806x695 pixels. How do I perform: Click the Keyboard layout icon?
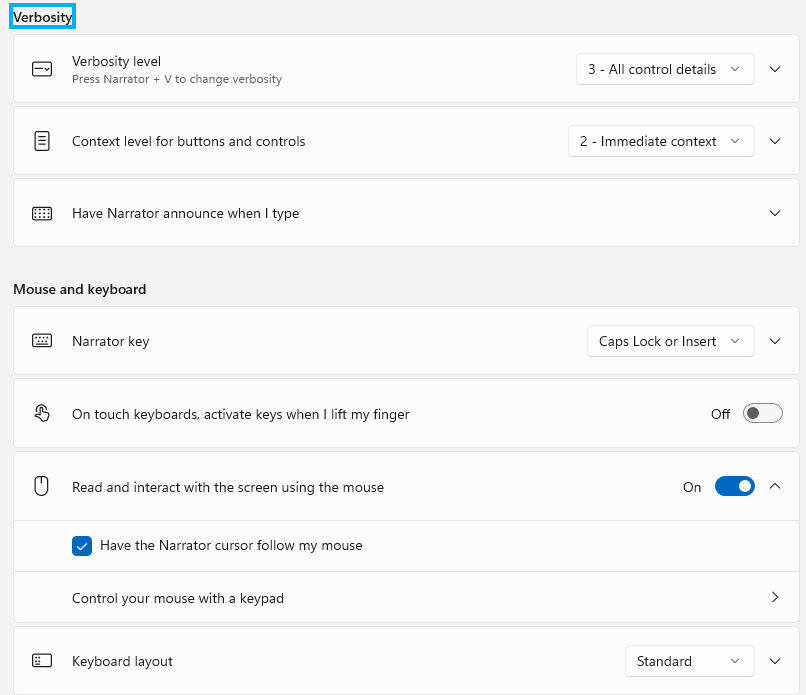tap(42, 661)
